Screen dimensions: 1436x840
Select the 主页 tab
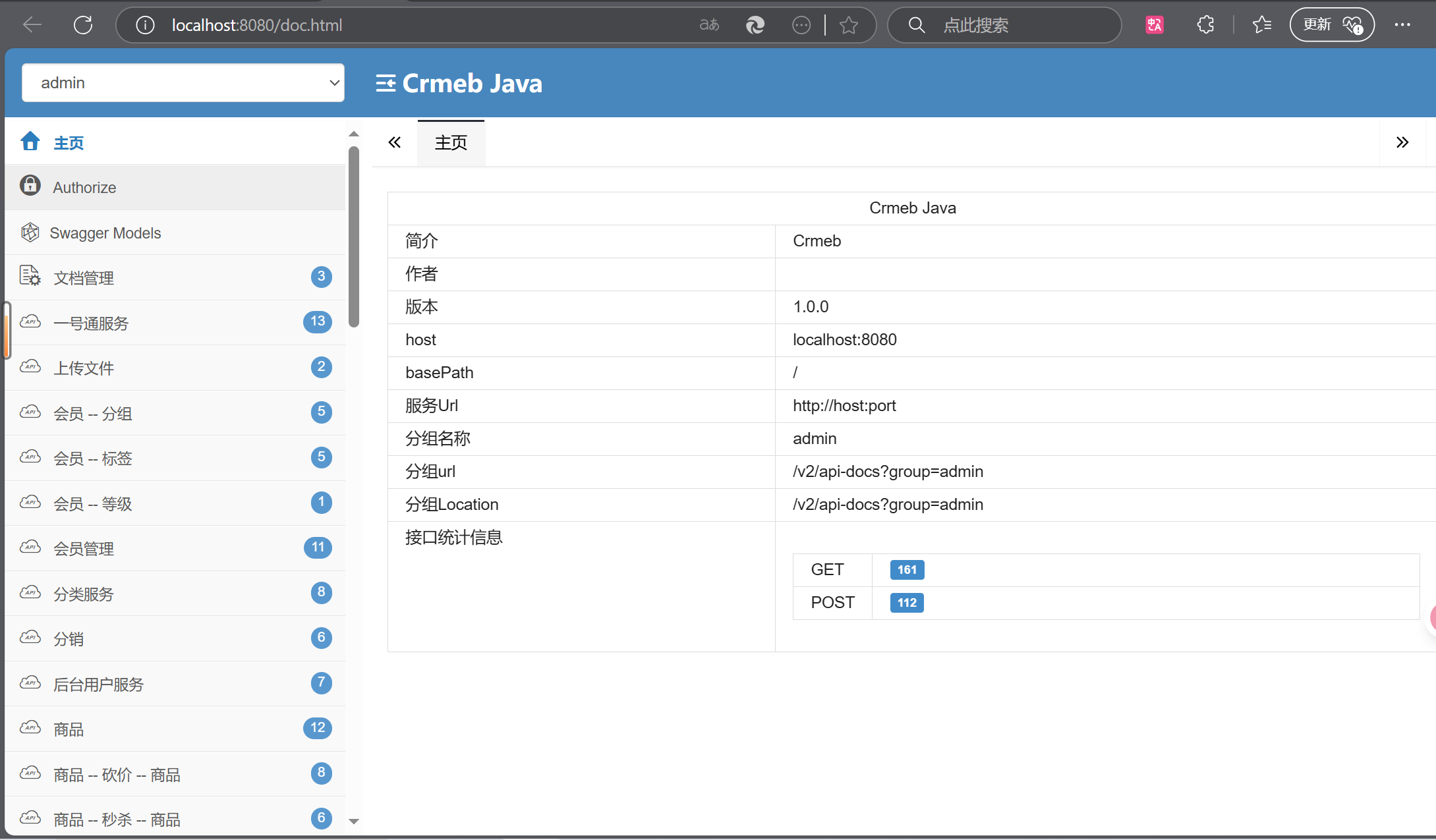tap(451, 143)
